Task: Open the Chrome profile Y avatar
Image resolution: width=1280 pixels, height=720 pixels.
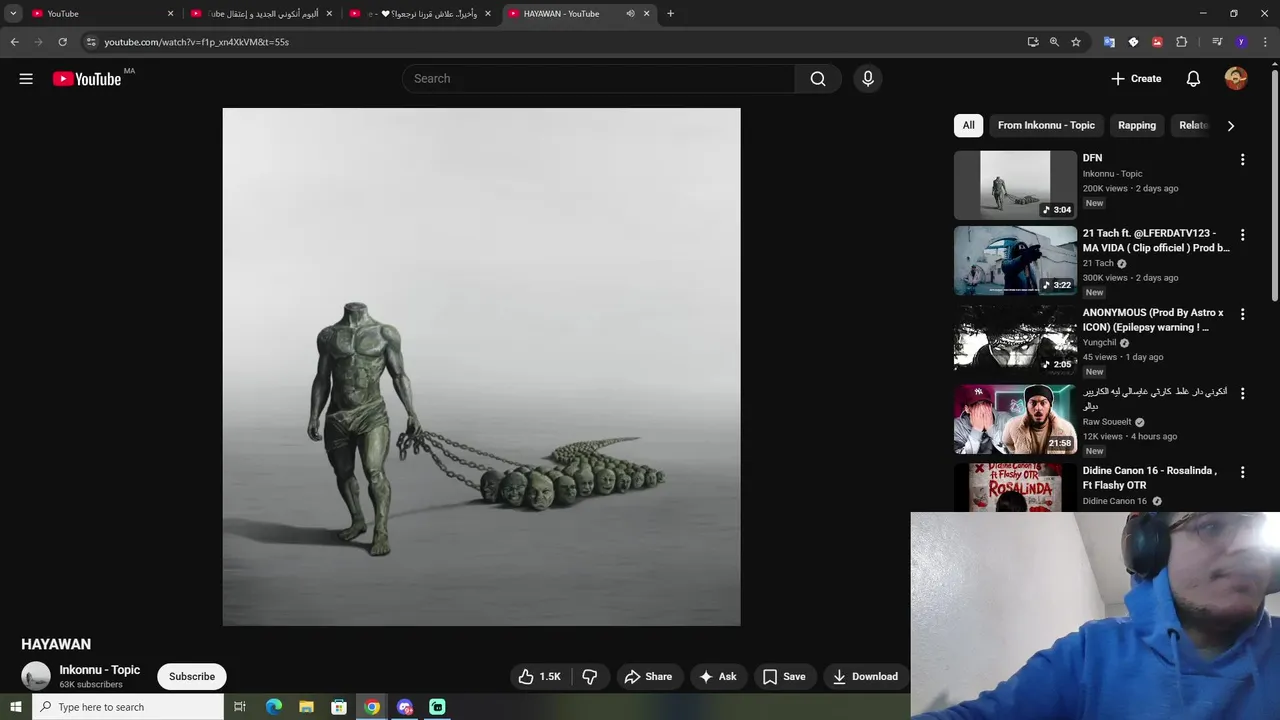Action: [1241, 42]
